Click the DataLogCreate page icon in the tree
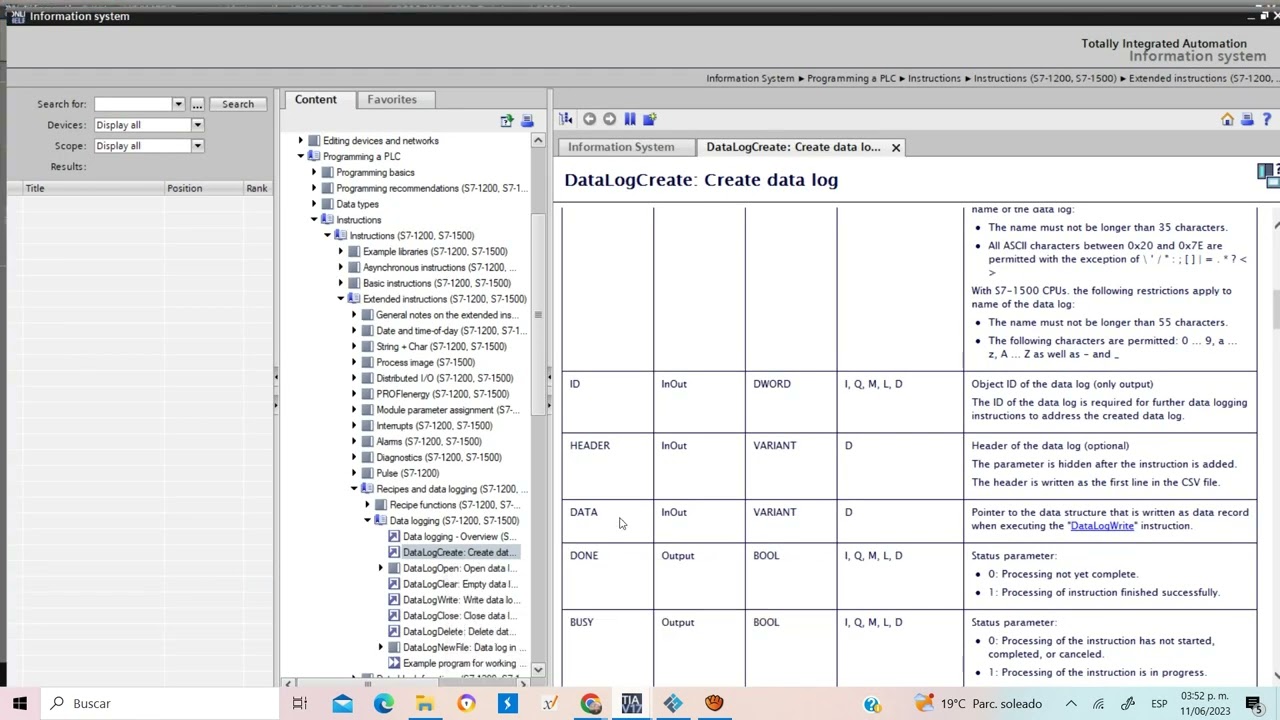Screen dimensions: 1280x720 pyautogui.click(x=394, y=552)
